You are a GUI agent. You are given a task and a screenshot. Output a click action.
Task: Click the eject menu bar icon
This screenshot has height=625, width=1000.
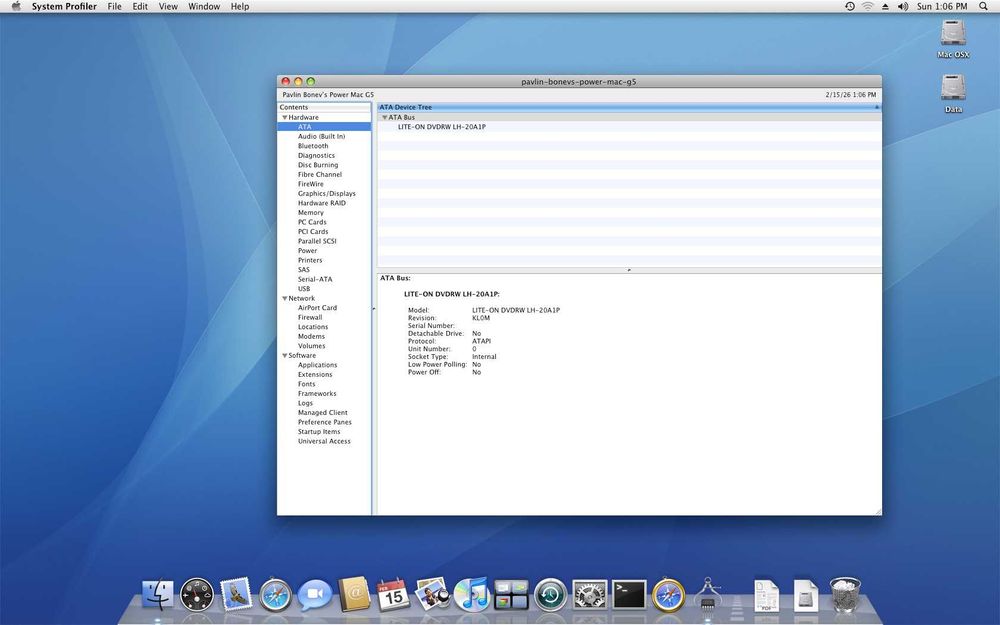(885, 6)
